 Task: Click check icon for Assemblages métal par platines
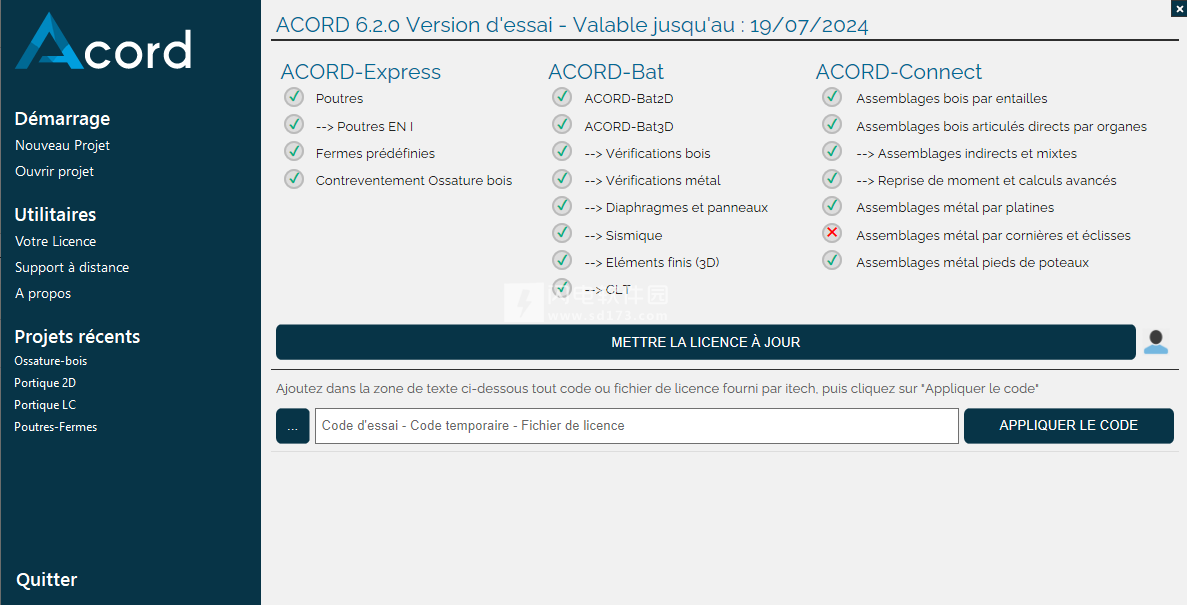(x=832, y=206)
